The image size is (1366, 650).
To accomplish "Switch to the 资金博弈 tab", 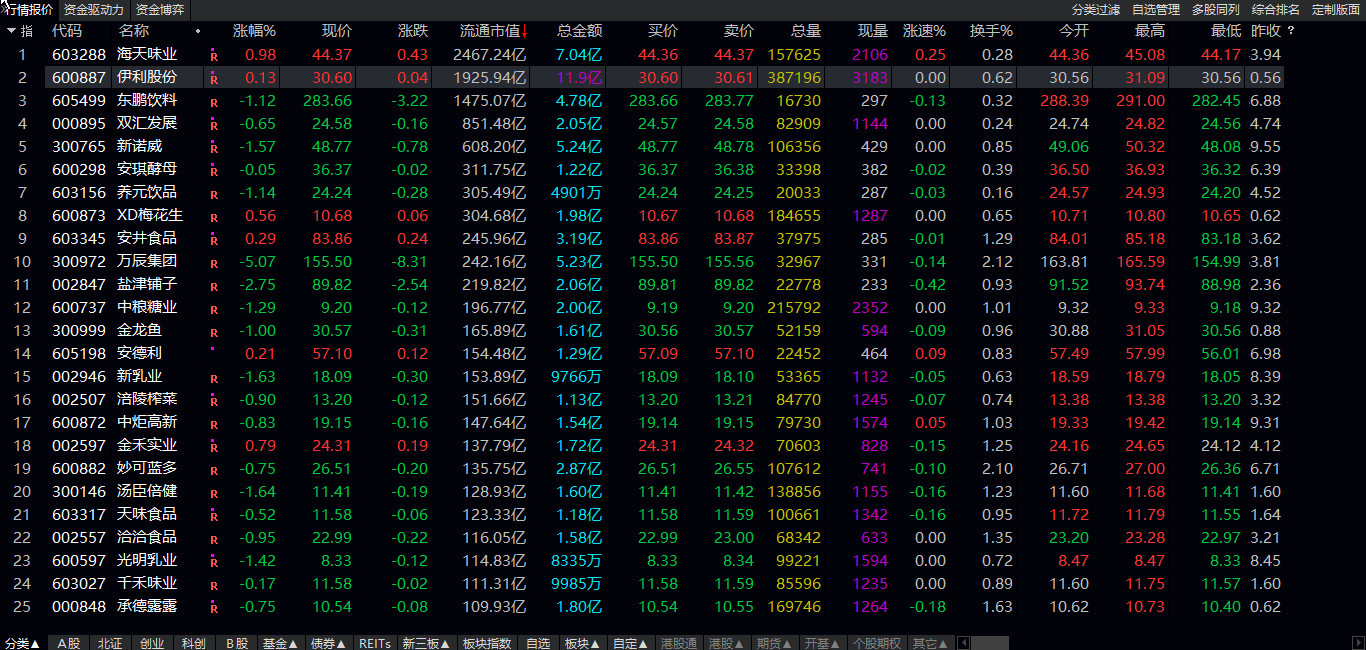I will pos(160,9).
